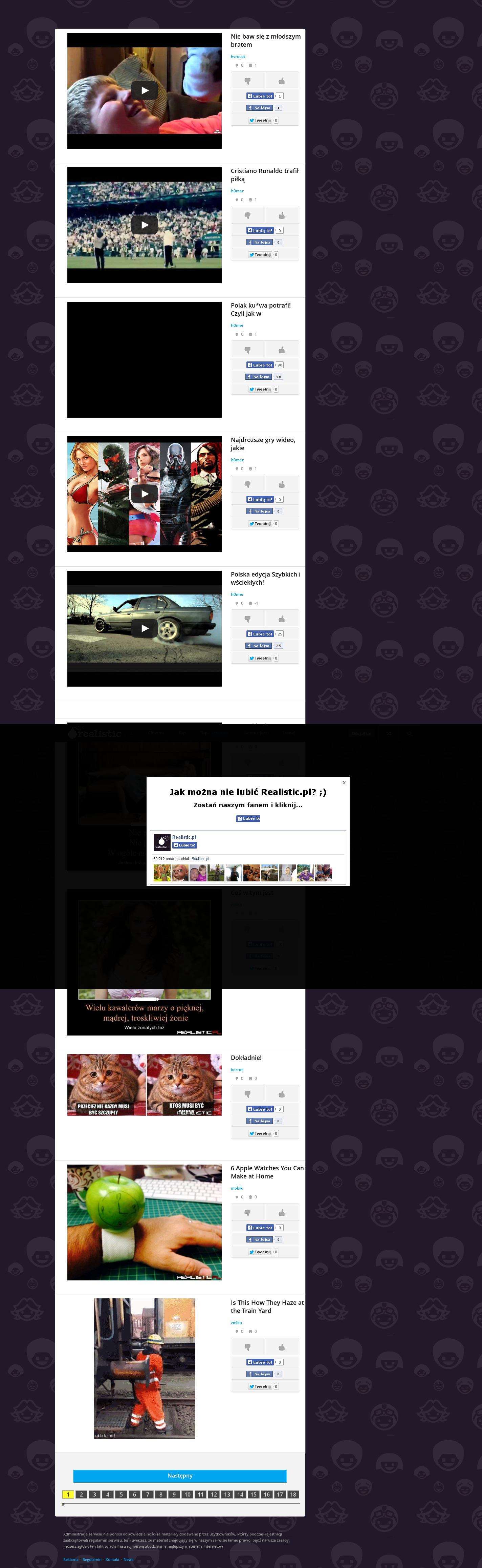This screenshot has height=1568, width=482.
Task: Open the 'Kontakt' footer link
Action: click(x=113, y=1560)
